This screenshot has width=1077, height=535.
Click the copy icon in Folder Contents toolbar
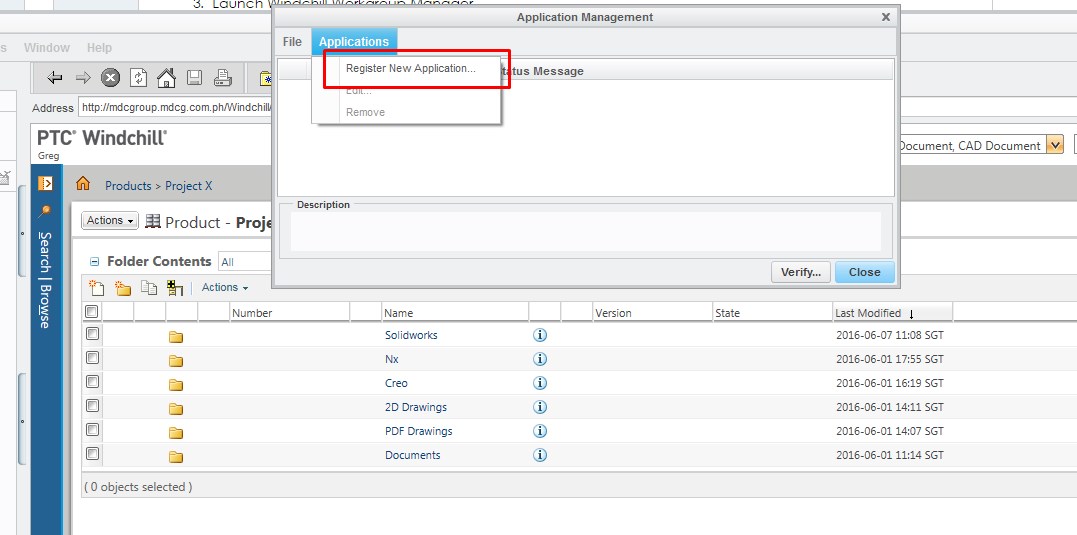point(149,288)
